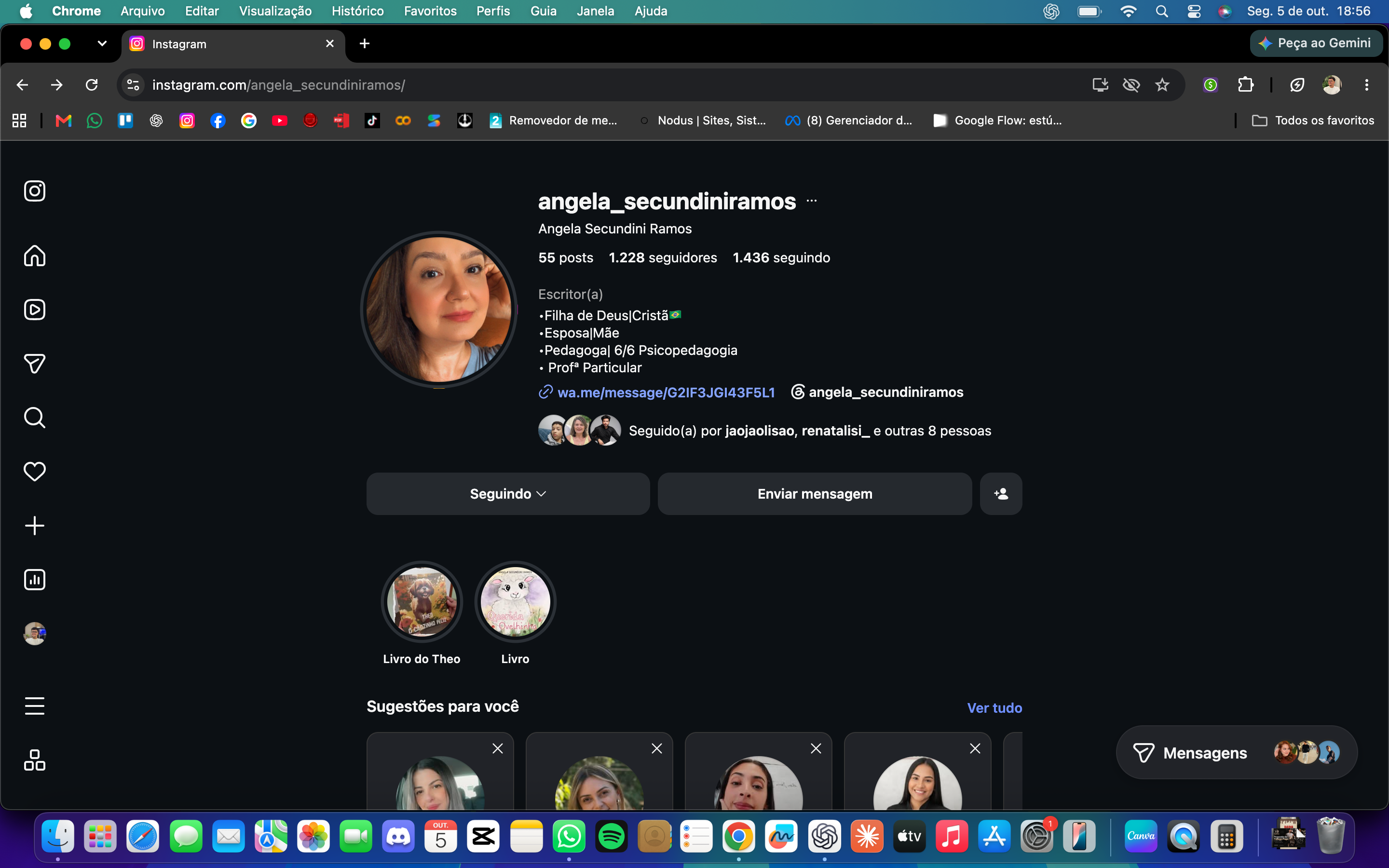Dismiss the first suggested account card
This screenshot has width=1389, height=868.
pyautogui.click(x=498, y=748)
